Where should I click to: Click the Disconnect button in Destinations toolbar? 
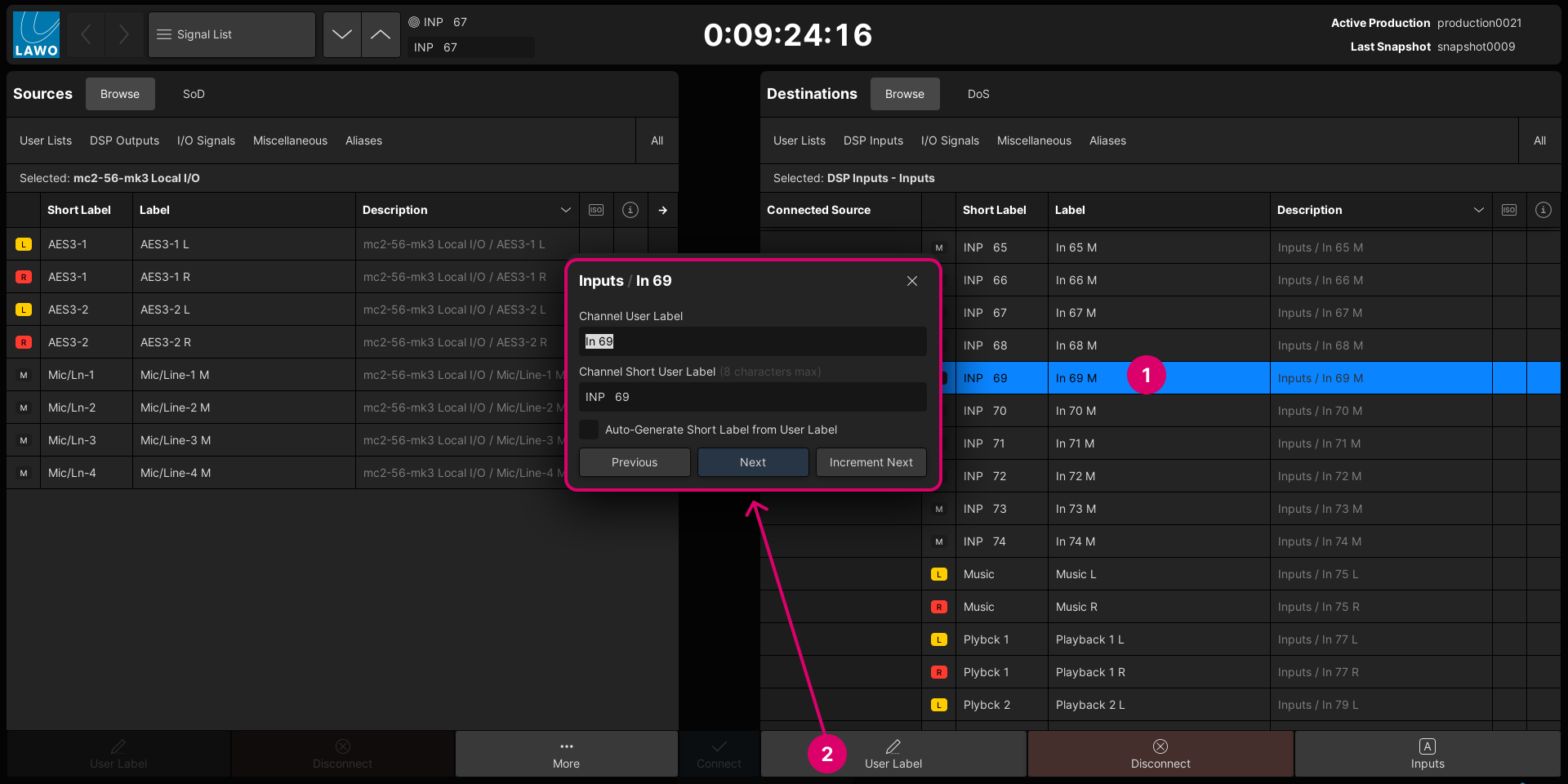[x=1160, y=753]
